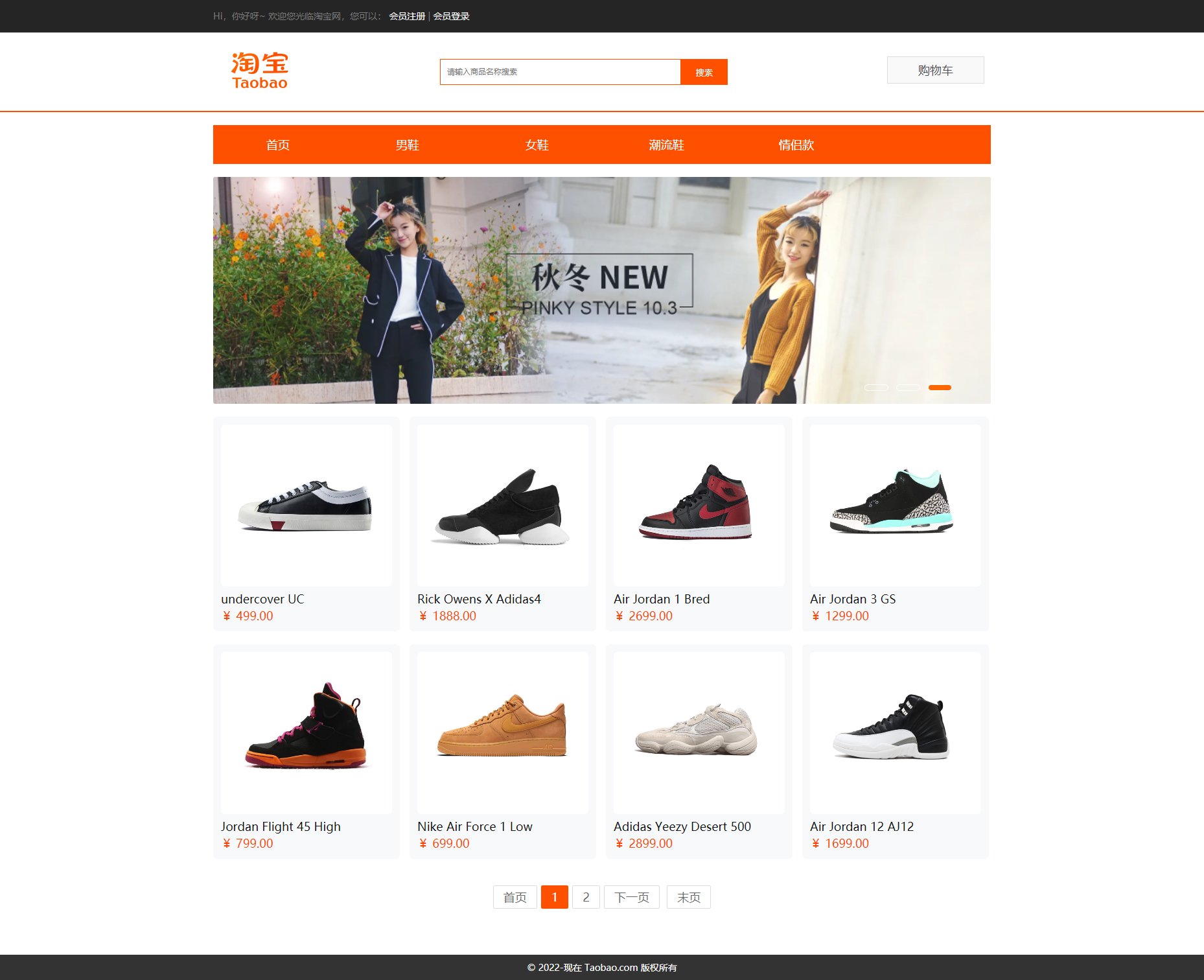Screen dimensions: 1204x980
Task: Click the ¥ 1299.00 price
Action: (840, 616)
